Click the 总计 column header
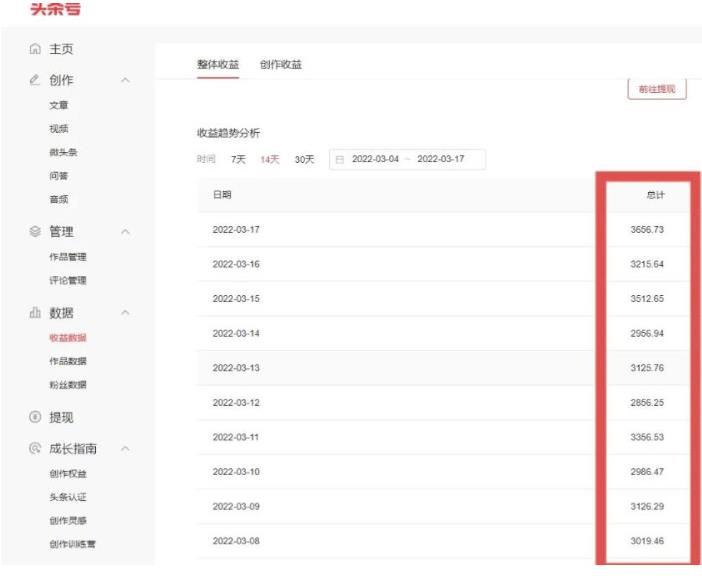Image resolution: width=702 pixels, height=576 pixels. point(655,195)
